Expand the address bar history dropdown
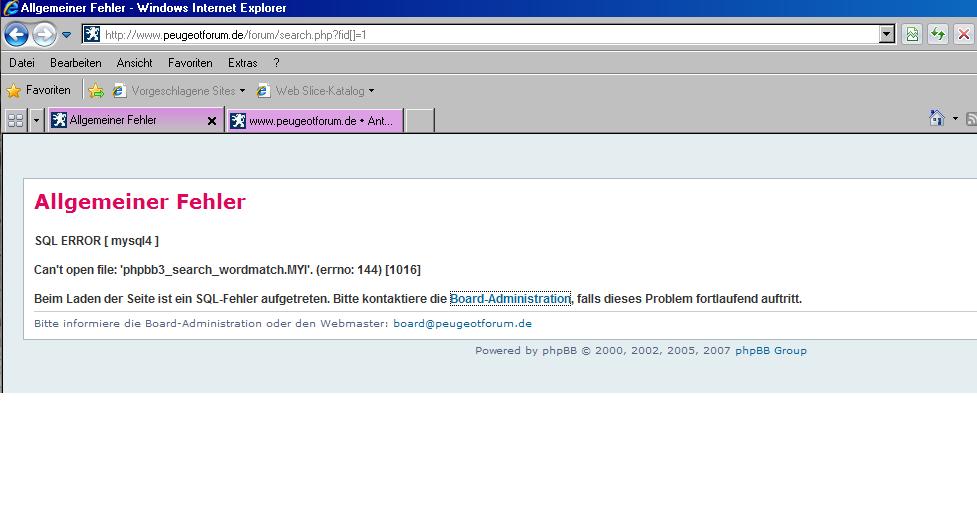The image size is (977, 512). [886, 35]
